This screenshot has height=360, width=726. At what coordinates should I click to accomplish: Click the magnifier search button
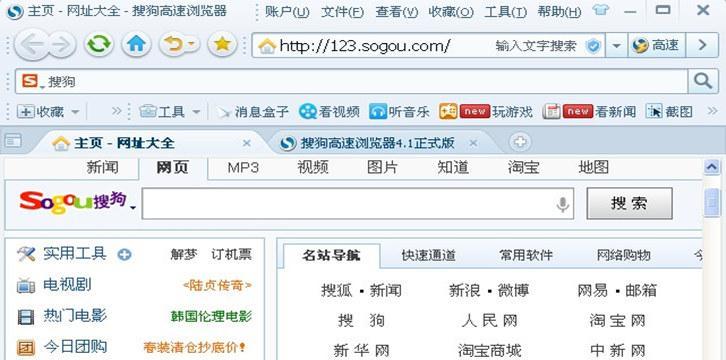703,82
